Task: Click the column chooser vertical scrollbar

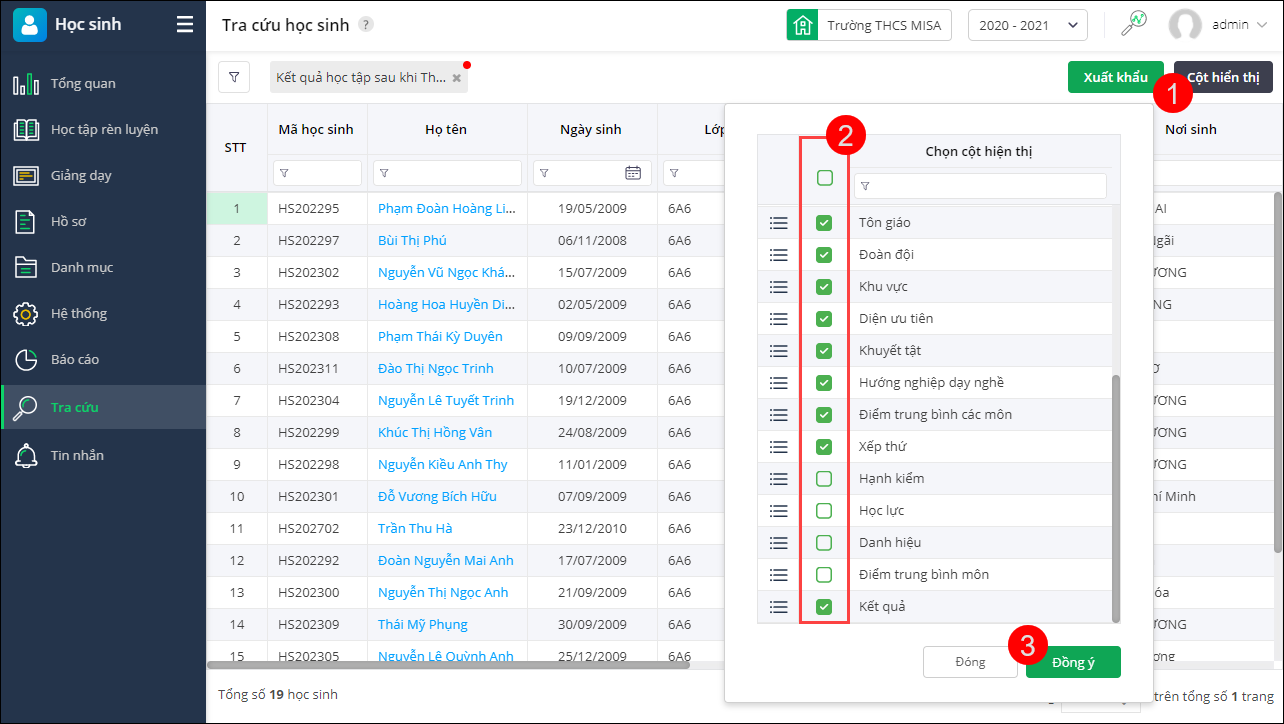Action: tap(1116, 498)
